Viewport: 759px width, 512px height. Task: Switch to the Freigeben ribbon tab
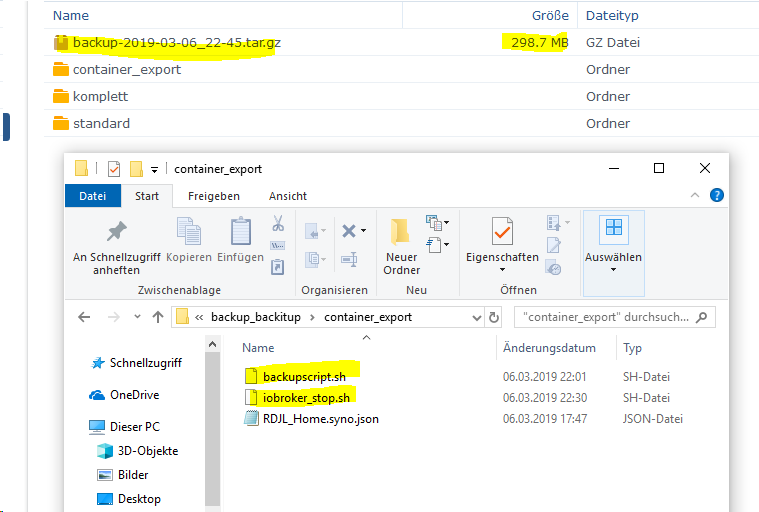(x=214, y=196)
